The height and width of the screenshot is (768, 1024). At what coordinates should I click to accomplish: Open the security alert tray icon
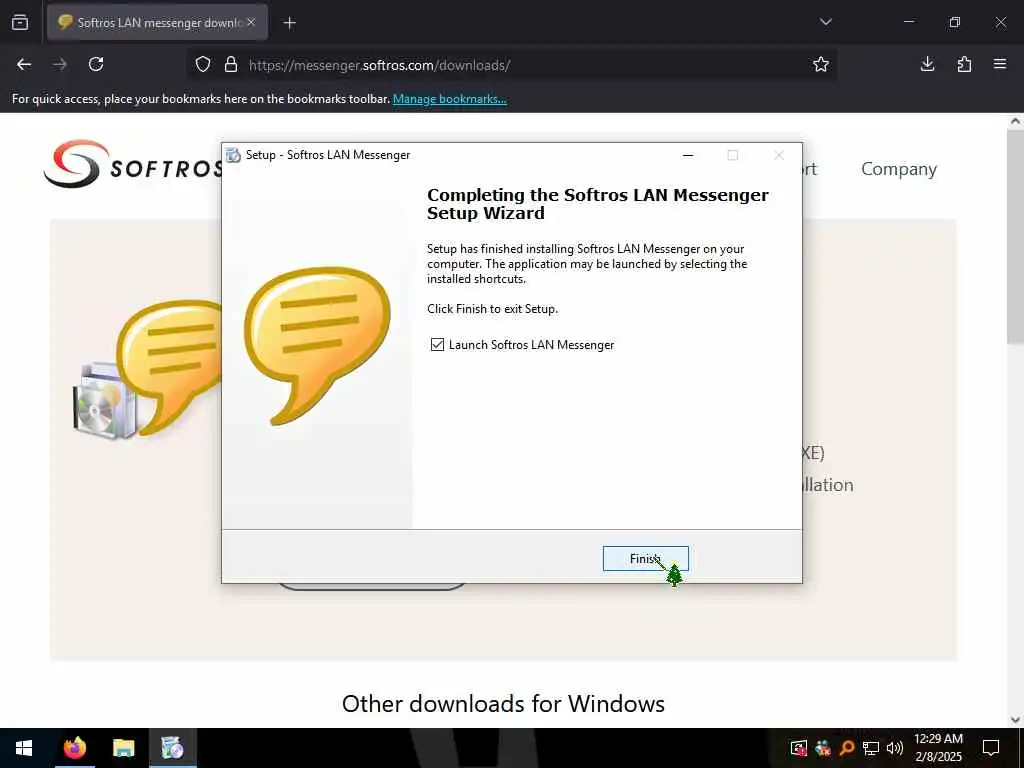[x=799, y=748]
